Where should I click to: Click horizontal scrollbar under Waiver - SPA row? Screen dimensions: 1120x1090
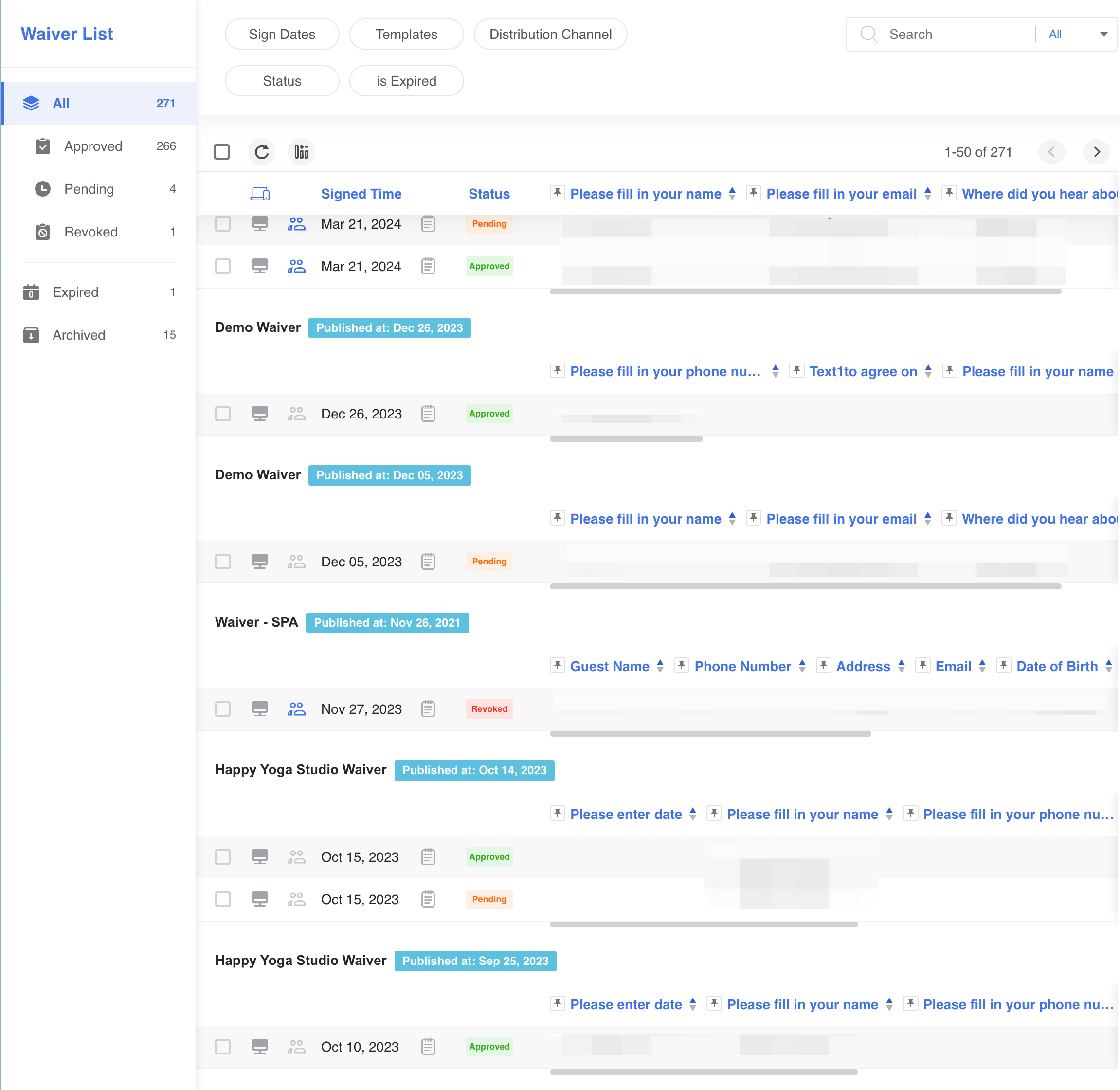click(710, 734)
